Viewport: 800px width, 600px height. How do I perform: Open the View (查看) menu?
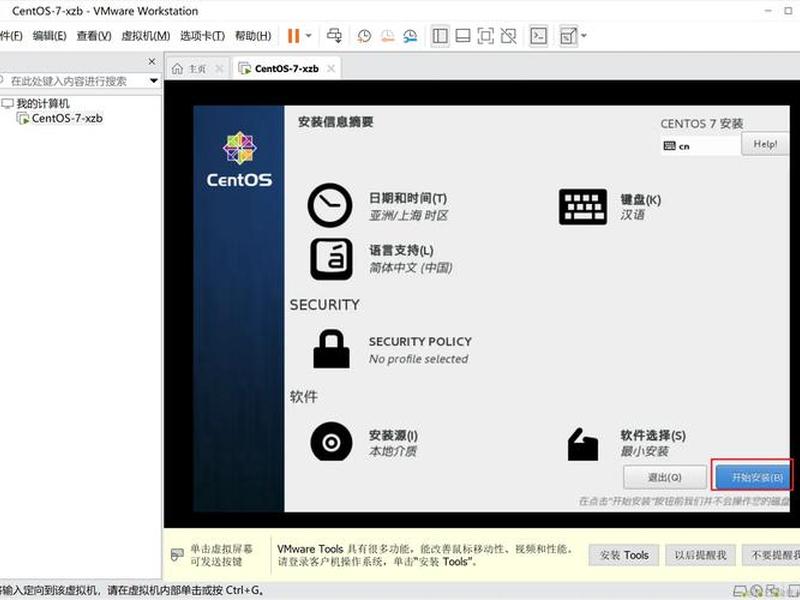coord(94,36)
